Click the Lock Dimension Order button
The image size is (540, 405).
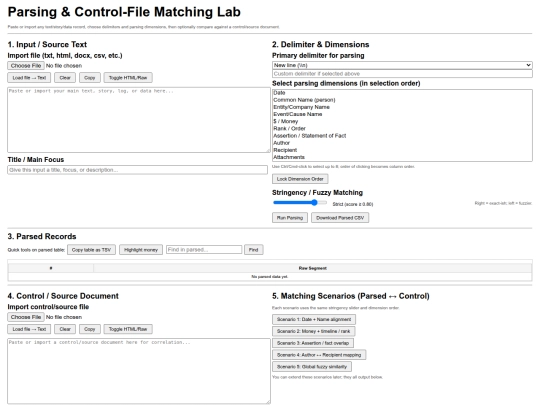pos(300,179)
